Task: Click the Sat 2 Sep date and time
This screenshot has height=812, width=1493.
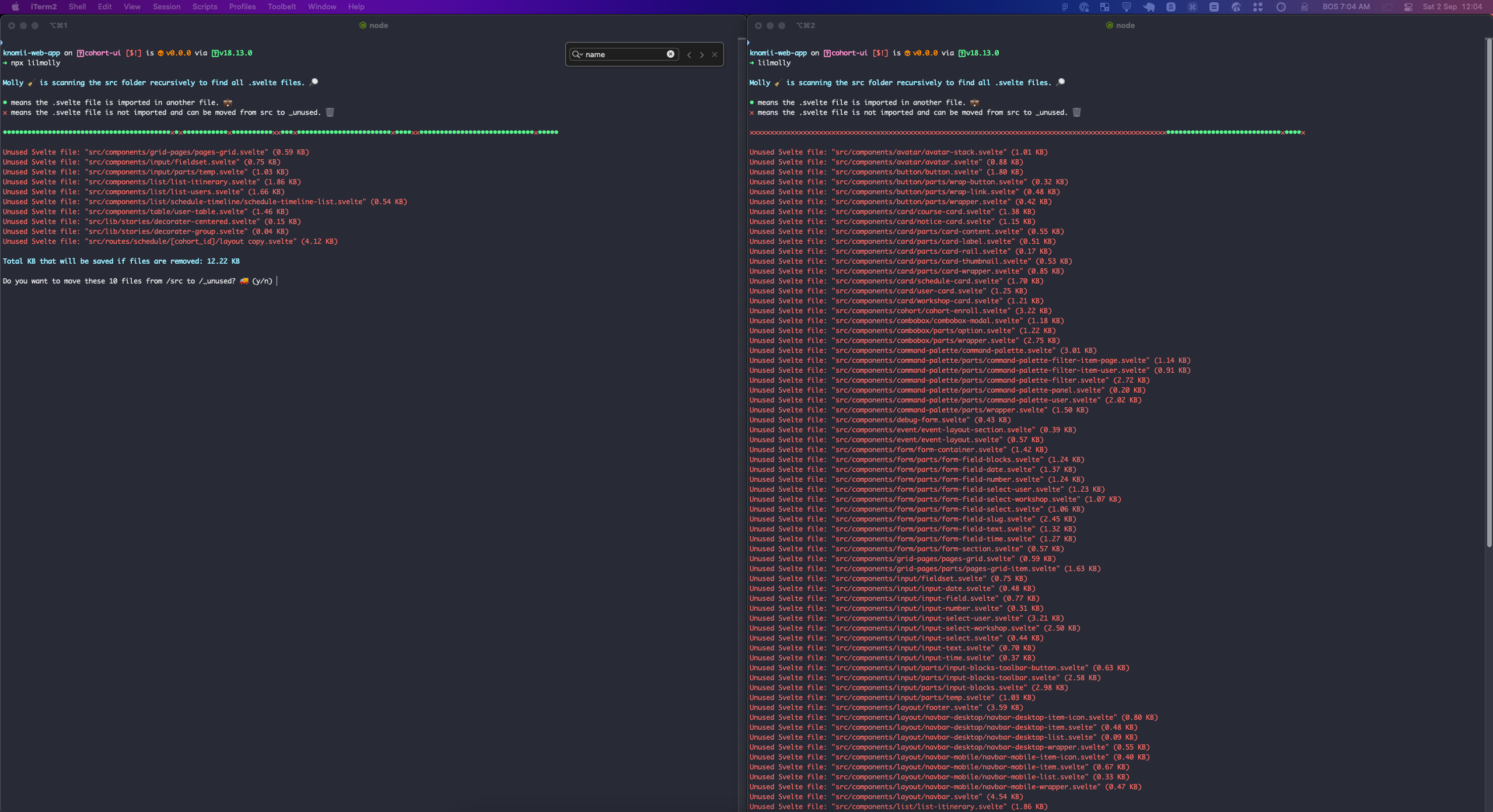Action: [1452, 7]
